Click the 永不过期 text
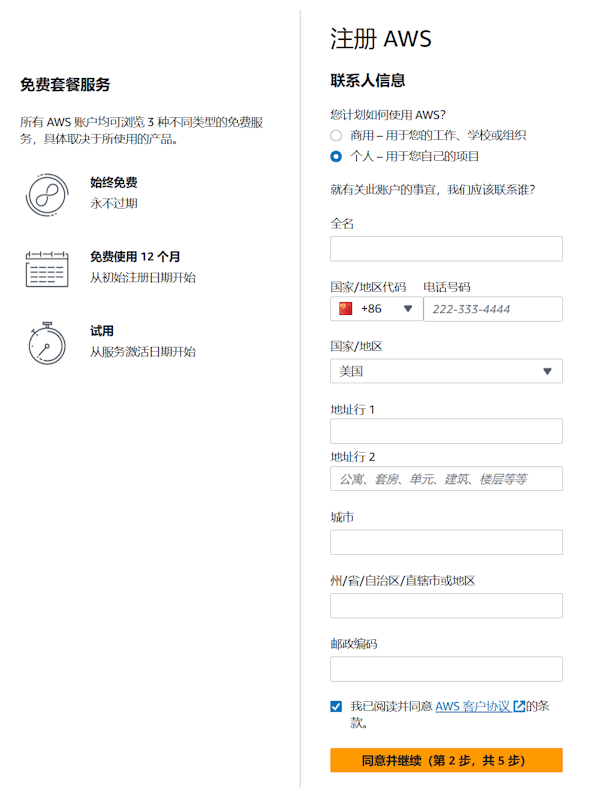 point(114,203)
